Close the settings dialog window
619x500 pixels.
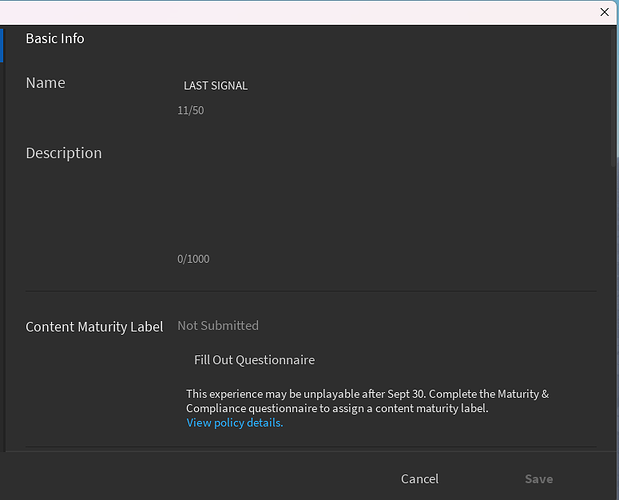pos(604,12)
